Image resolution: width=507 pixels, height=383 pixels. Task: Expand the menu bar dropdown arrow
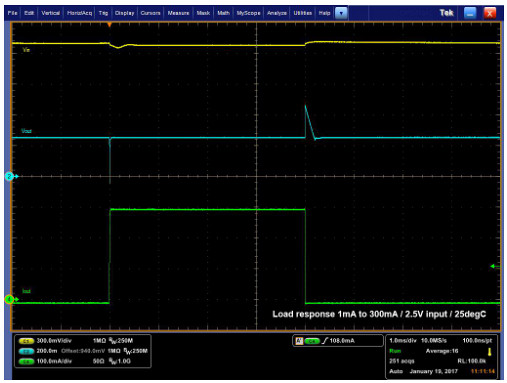341,13
